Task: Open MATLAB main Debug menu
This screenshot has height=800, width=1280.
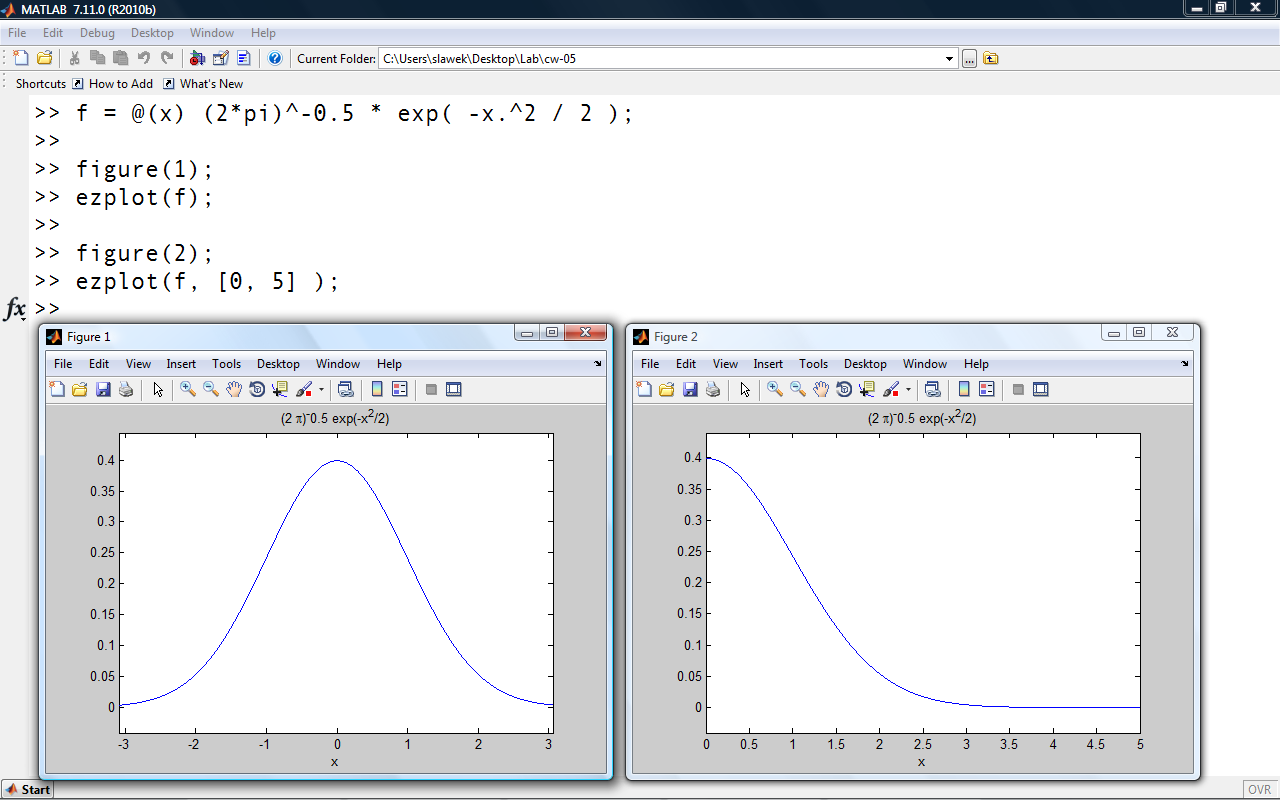Action: pyautogui.click(x=97, y=33)
